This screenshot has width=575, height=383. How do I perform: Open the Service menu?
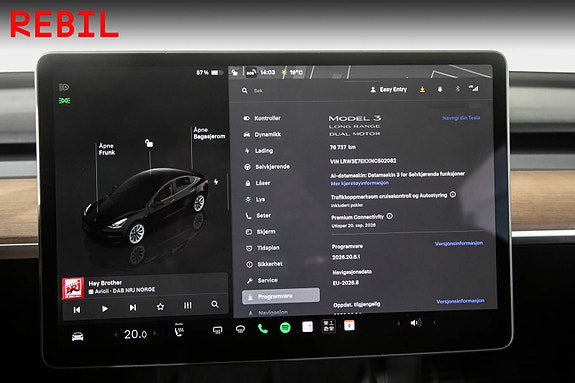[263, 280]
